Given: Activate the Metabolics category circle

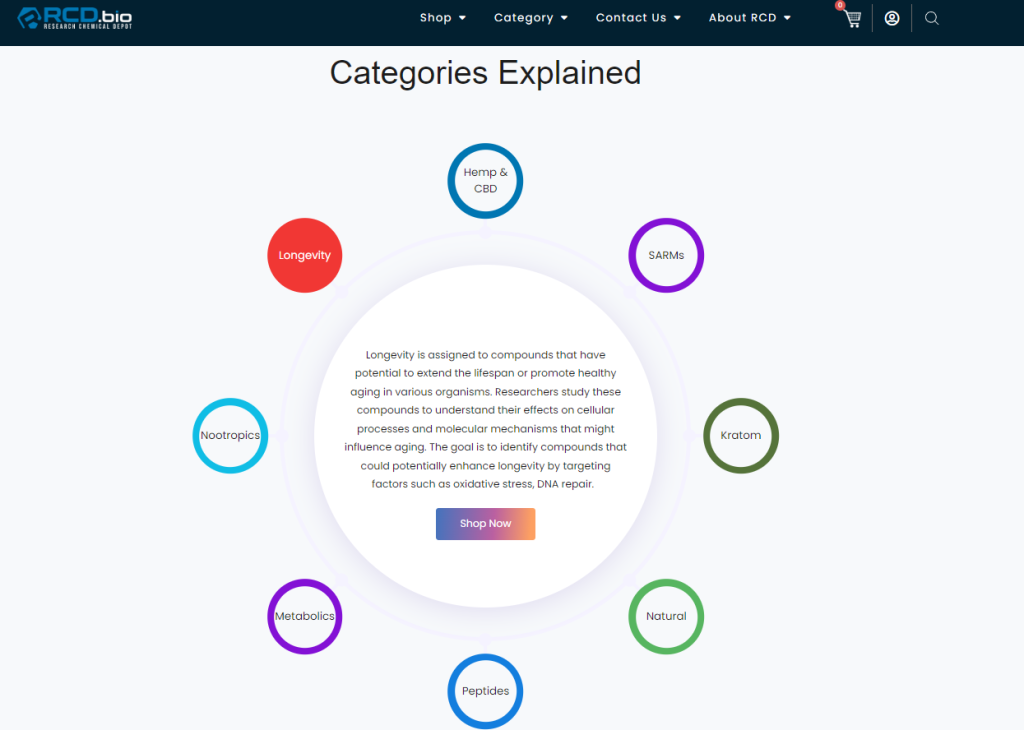Looking at the screenshot, I should (304, 616).
